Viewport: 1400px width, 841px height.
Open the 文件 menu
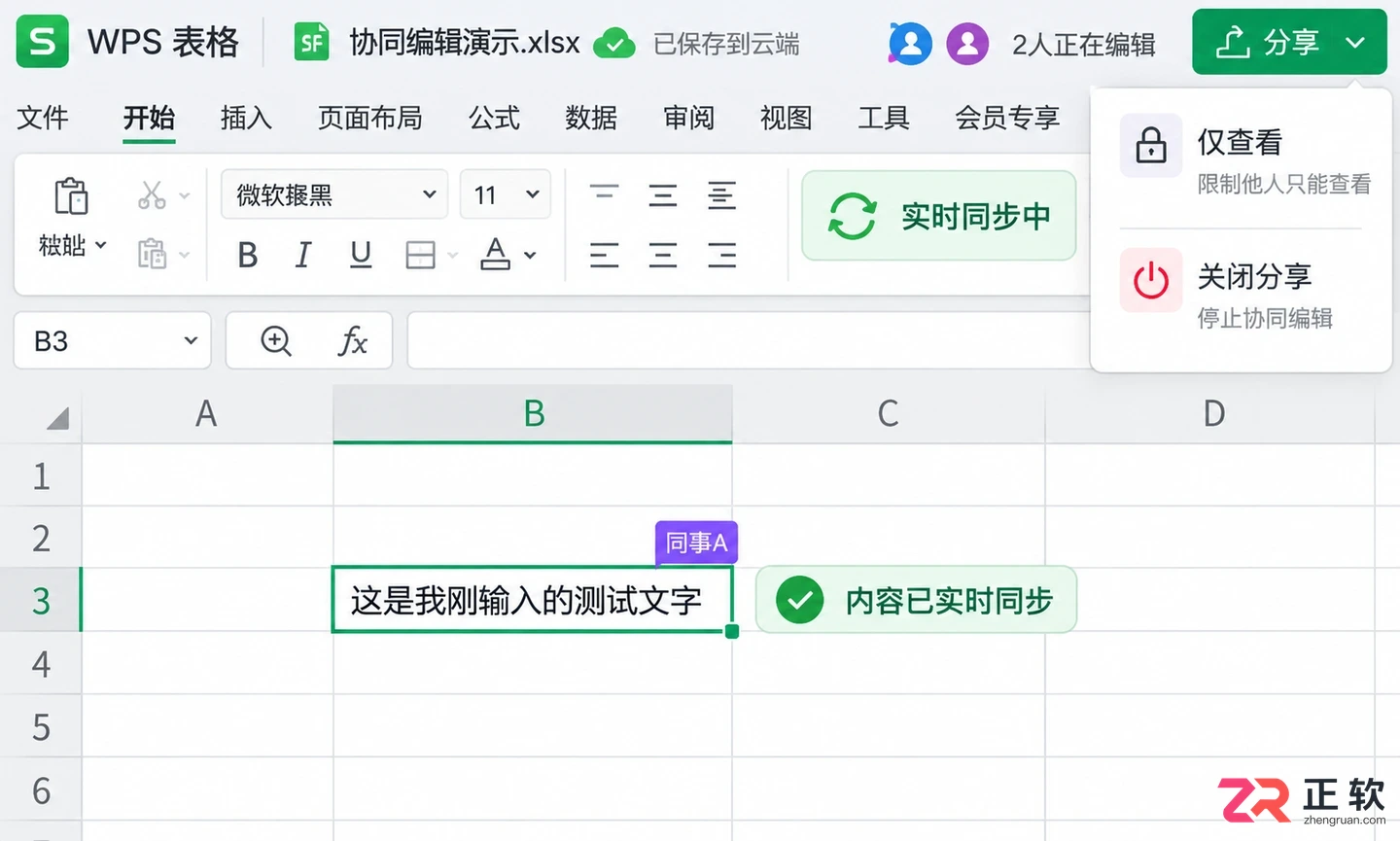(x=43, y=118)
